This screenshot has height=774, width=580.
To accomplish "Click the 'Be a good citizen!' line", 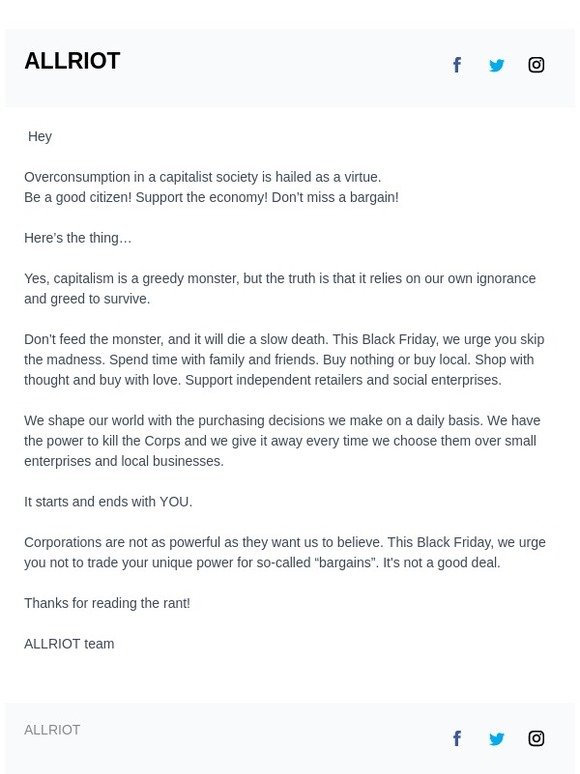I will (x=211, y=197).
